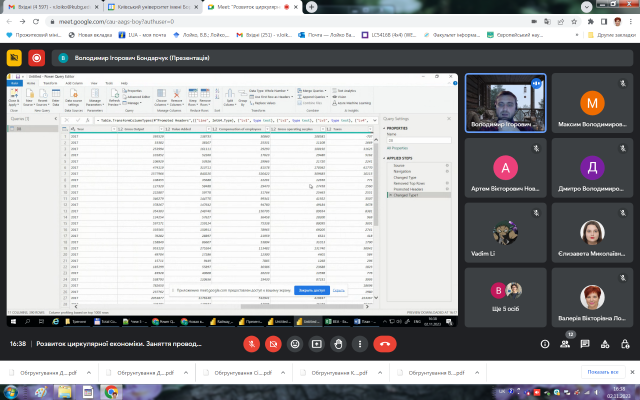The height and width of the screenshot is (400, 640).
Task: Open the Windows Start menu
Action: tap(8, 392)
